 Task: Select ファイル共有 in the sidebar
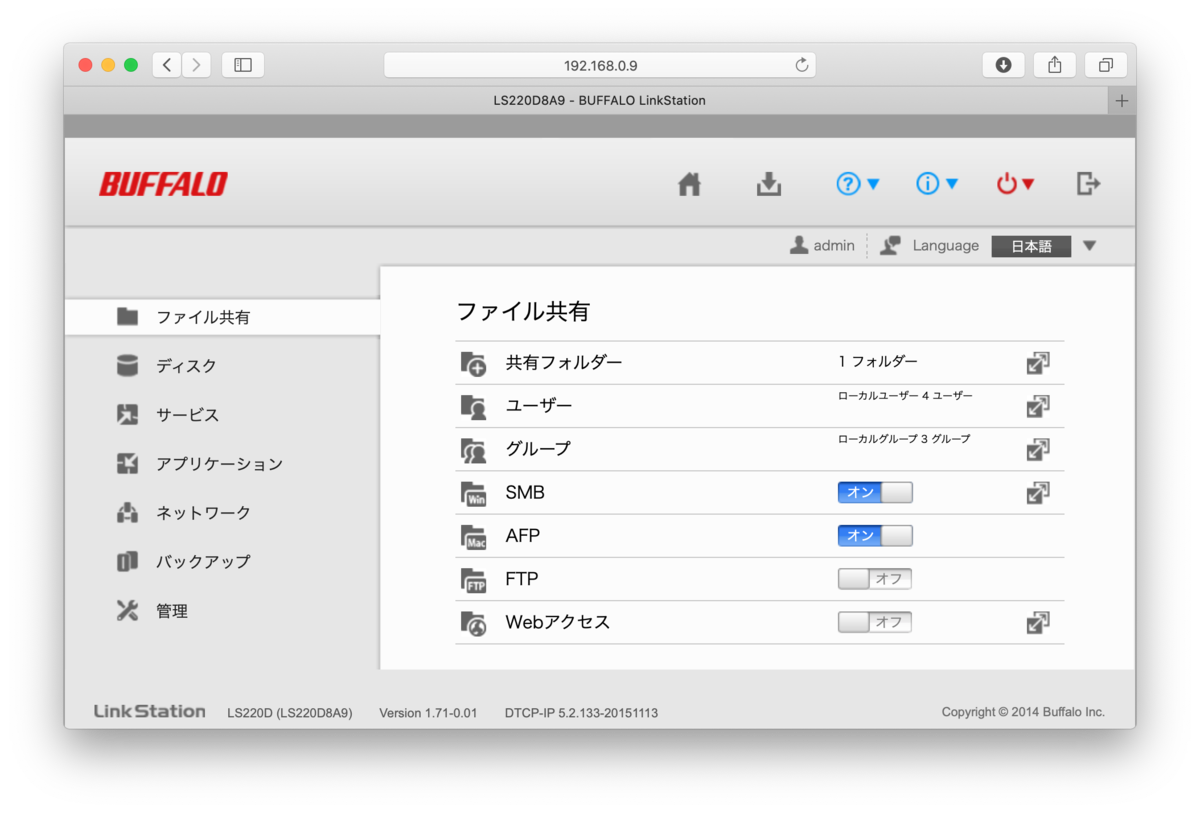point(222,317)
